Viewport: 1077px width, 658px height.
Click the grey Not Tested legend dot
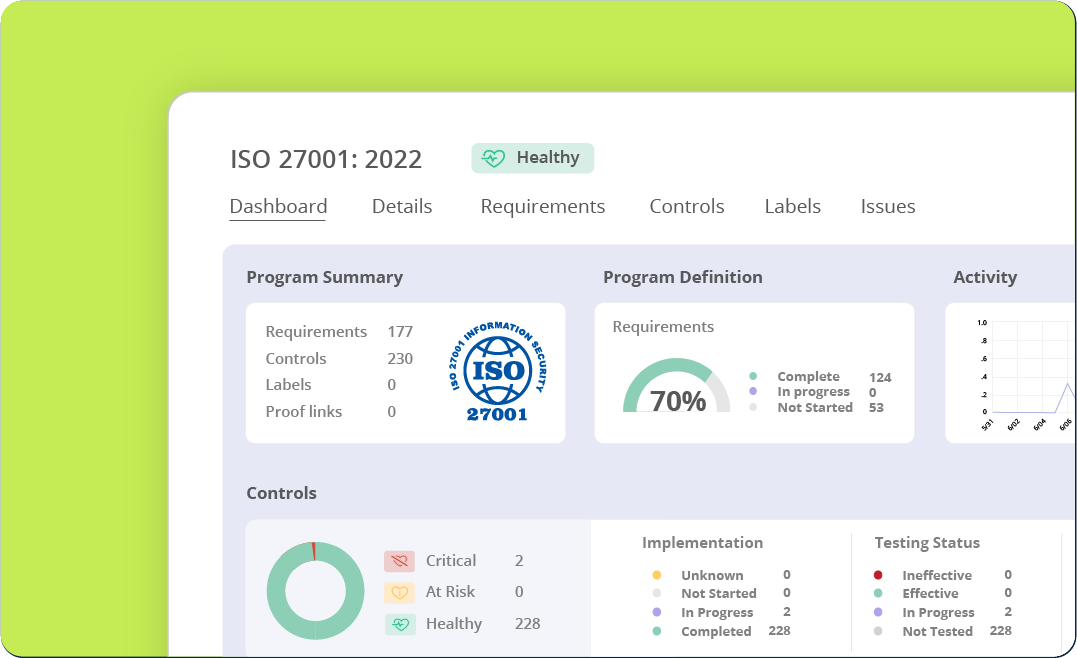[878, 631]
